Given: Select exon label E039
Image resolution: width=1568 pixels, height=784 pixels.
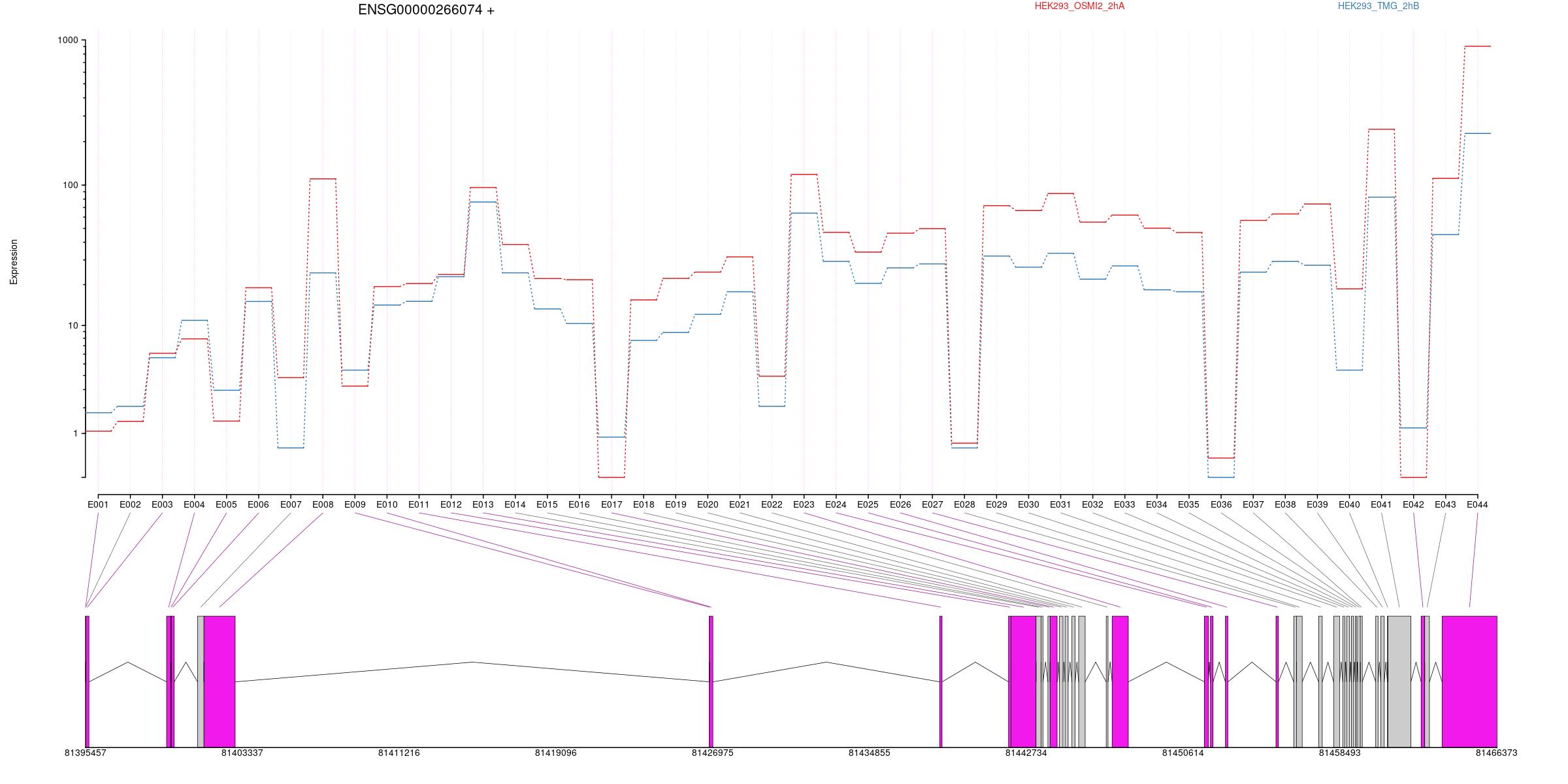Looking at the screenshot, I should coord(1317,504).
